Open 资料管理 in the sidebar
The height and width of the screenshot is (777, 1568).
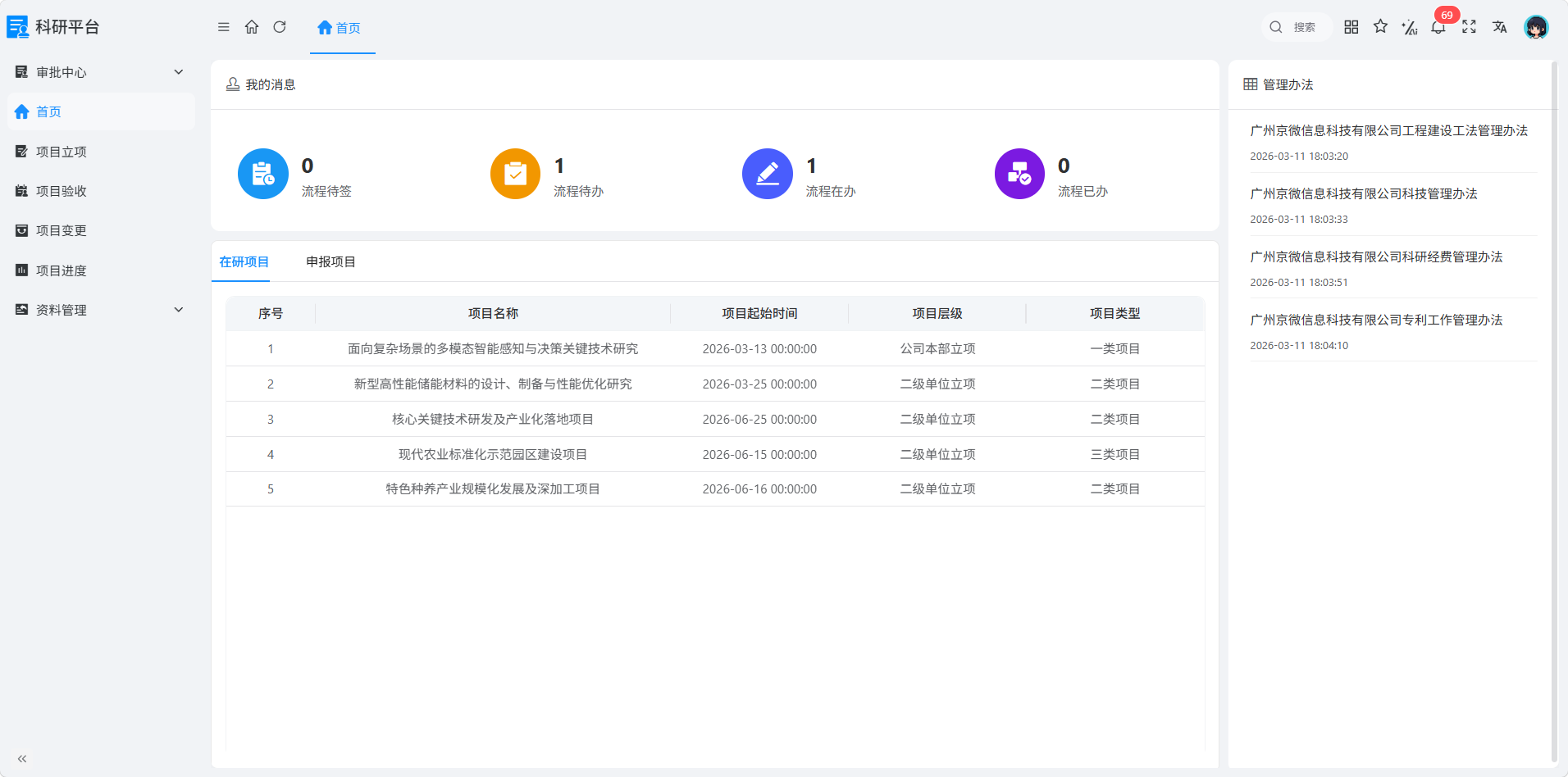click(102, 310)
